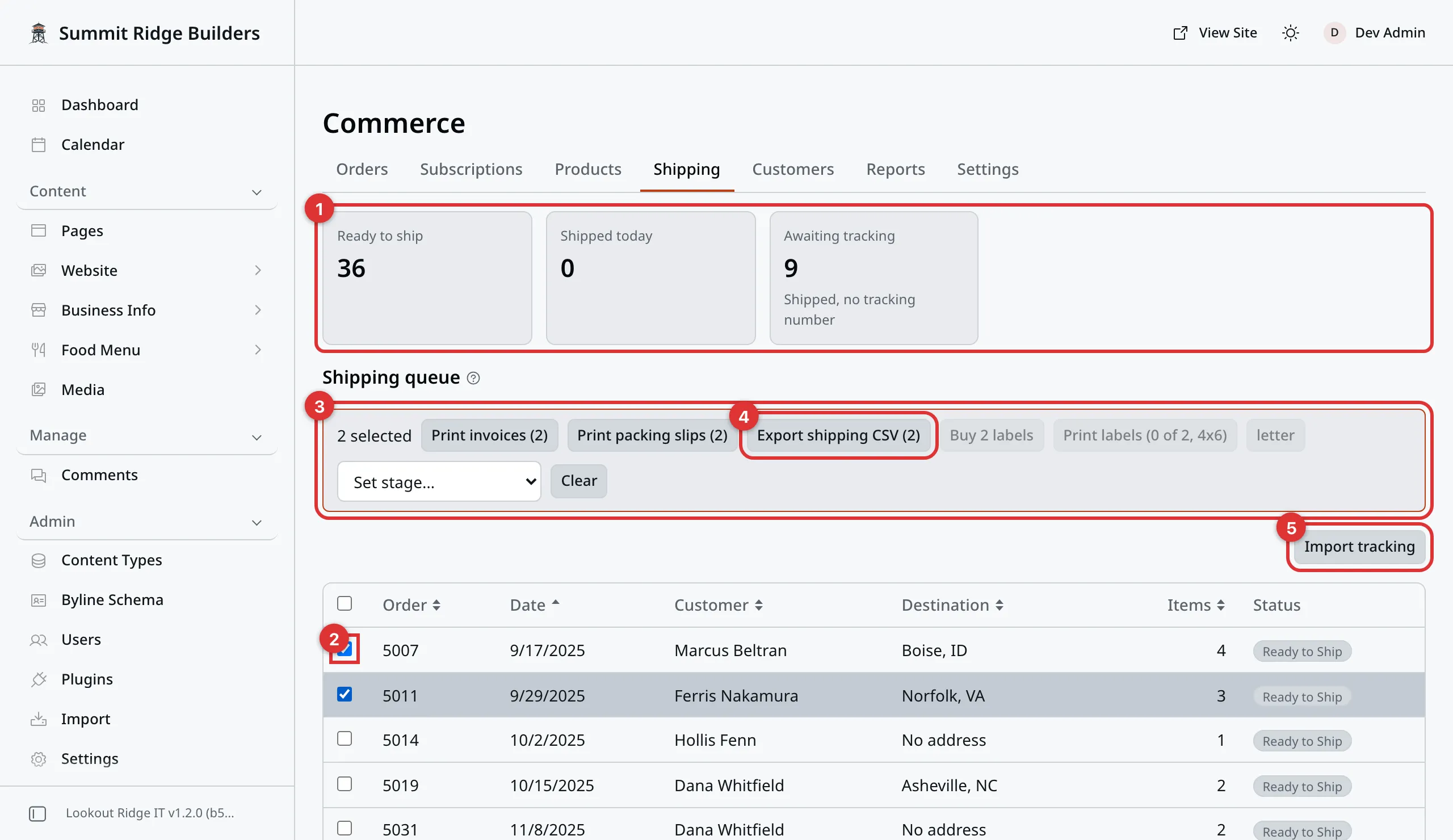Click the Import tracking button

[1359, 547]
